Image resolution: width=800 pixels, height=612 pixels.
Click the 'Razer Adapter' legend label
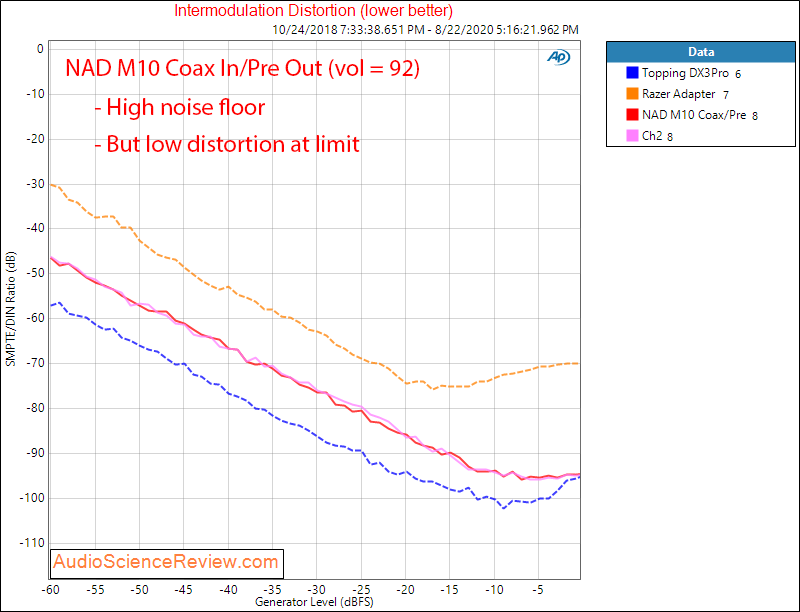[679, 94]
